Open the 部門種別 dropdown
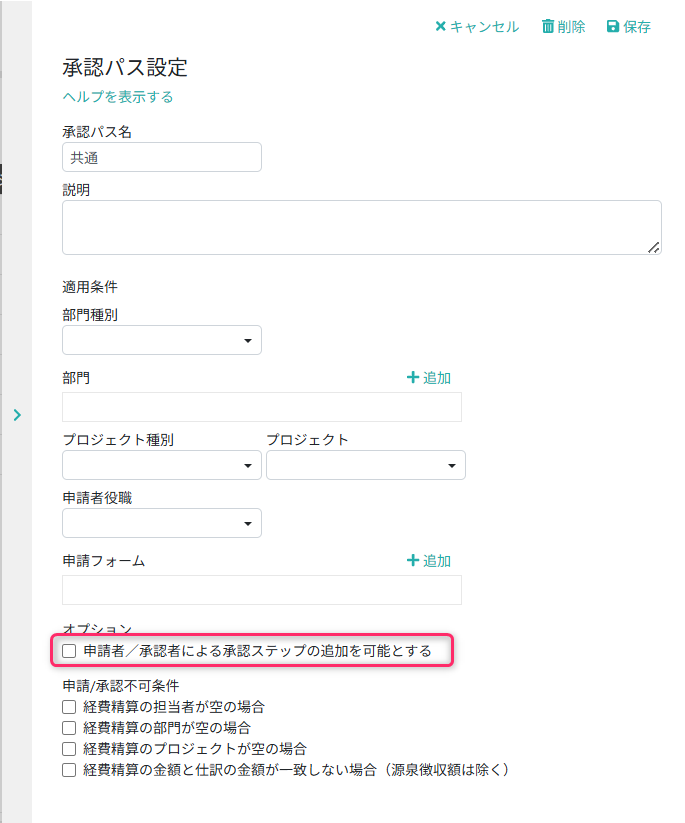 click(x=162, y=341)
